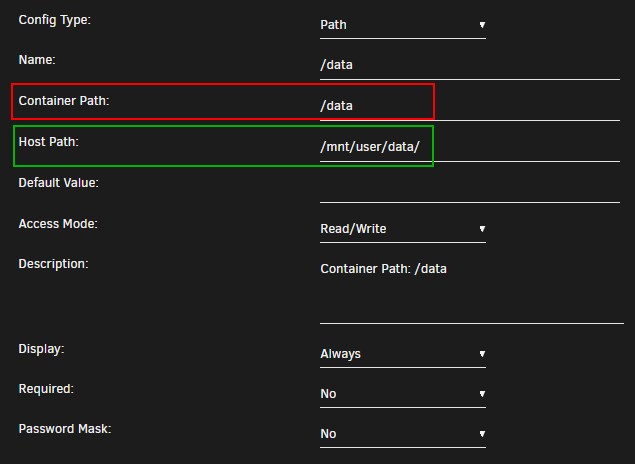Open the Access Mode dropdown showing Read/Write
This screenshot has height=464, width=635.
(402, 229)
